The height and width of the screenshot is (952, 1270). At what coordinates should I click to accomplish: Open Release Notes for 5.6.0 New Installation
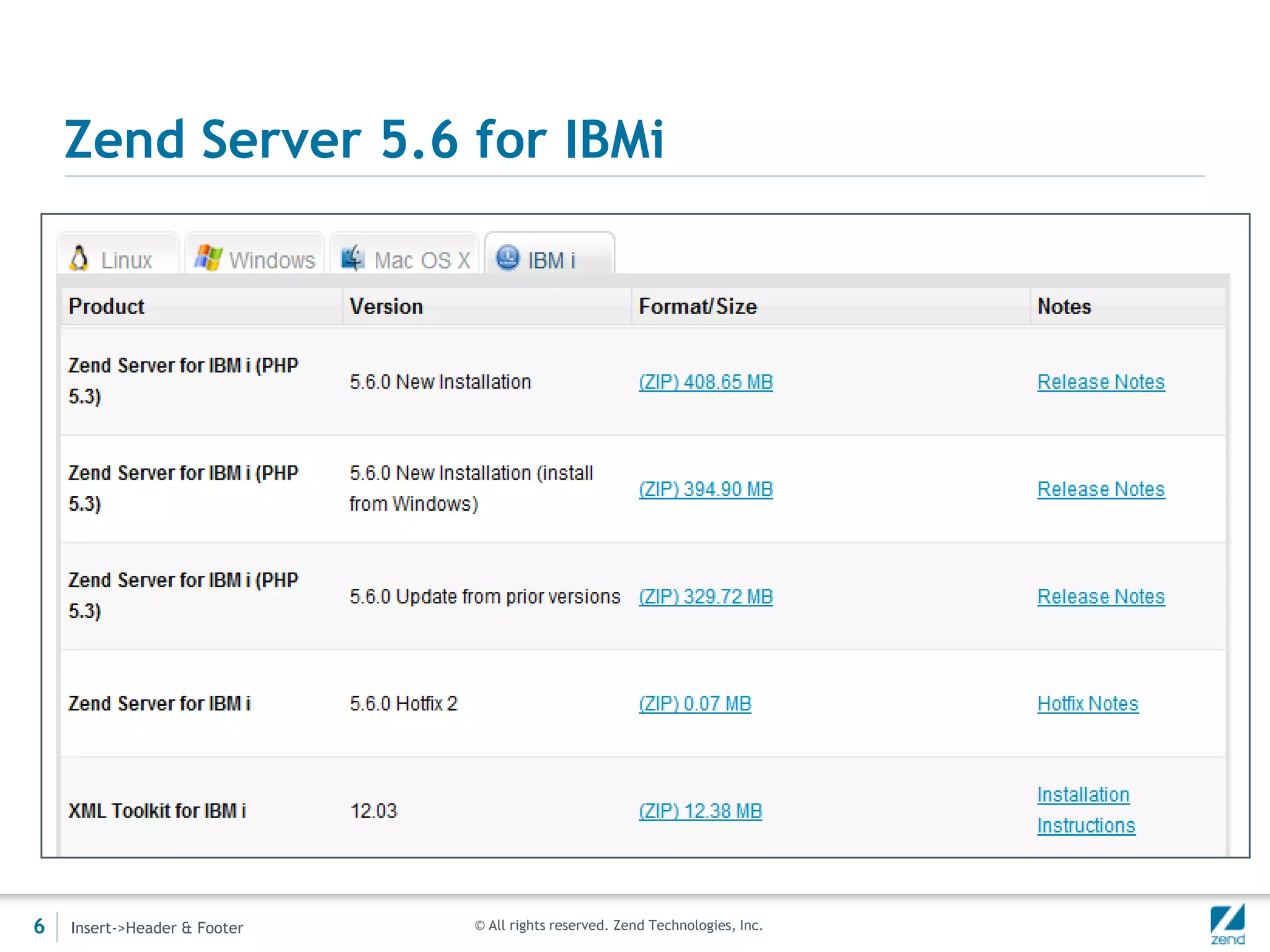pyautogui.click(x=1101, y=382)
